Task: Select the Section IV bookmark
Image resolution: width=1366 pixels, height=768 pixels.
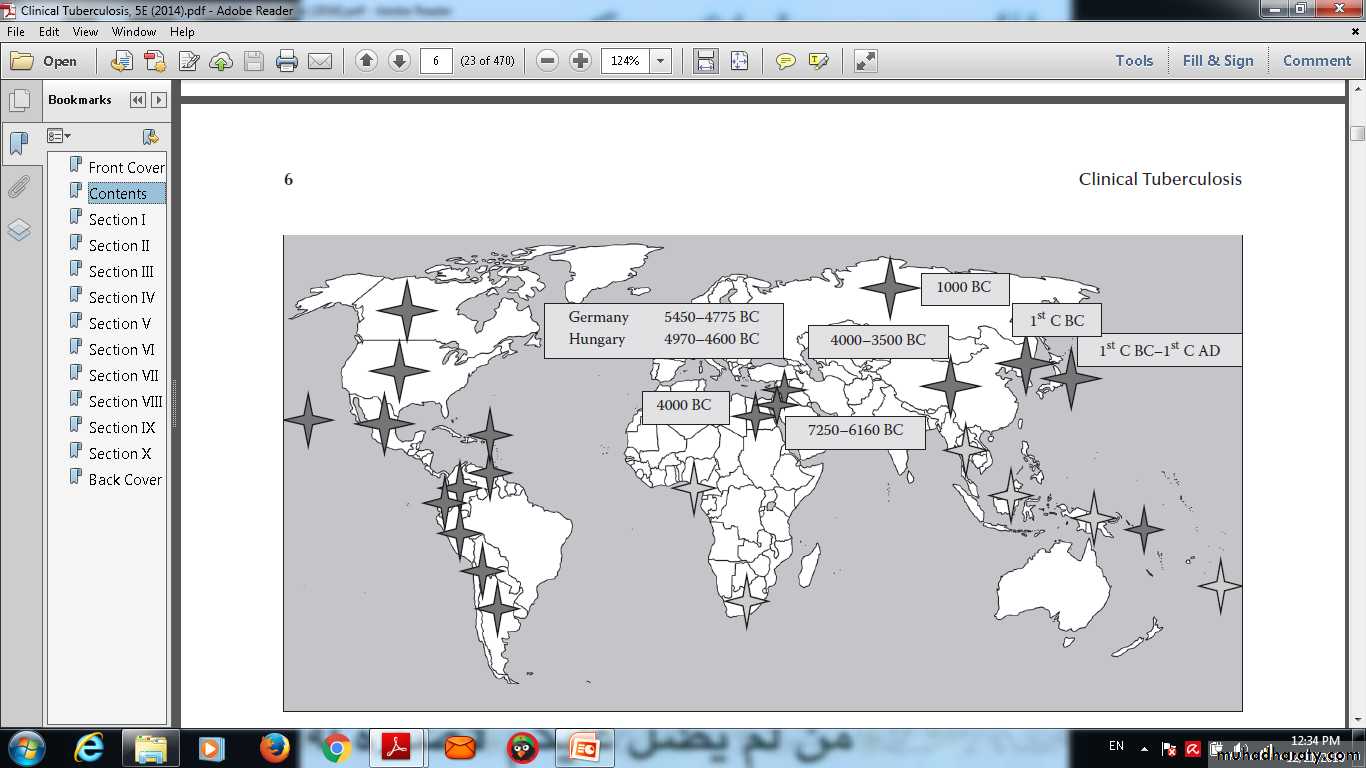Action: point(121,298)
